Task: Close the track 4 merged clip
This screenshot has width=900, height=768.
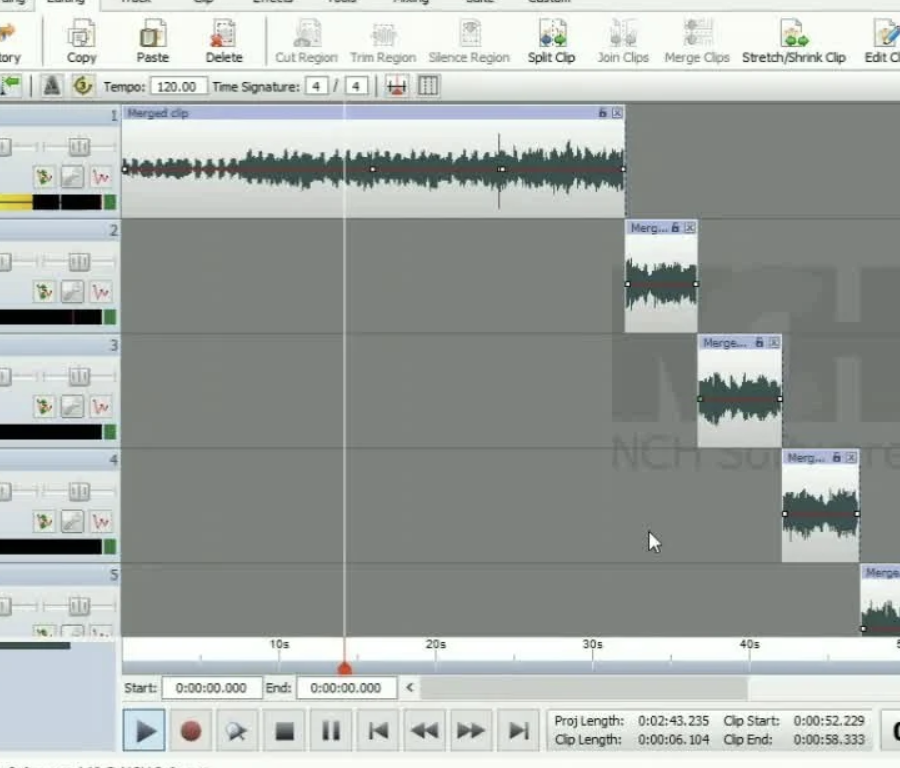Action: (x=851, y=458)
